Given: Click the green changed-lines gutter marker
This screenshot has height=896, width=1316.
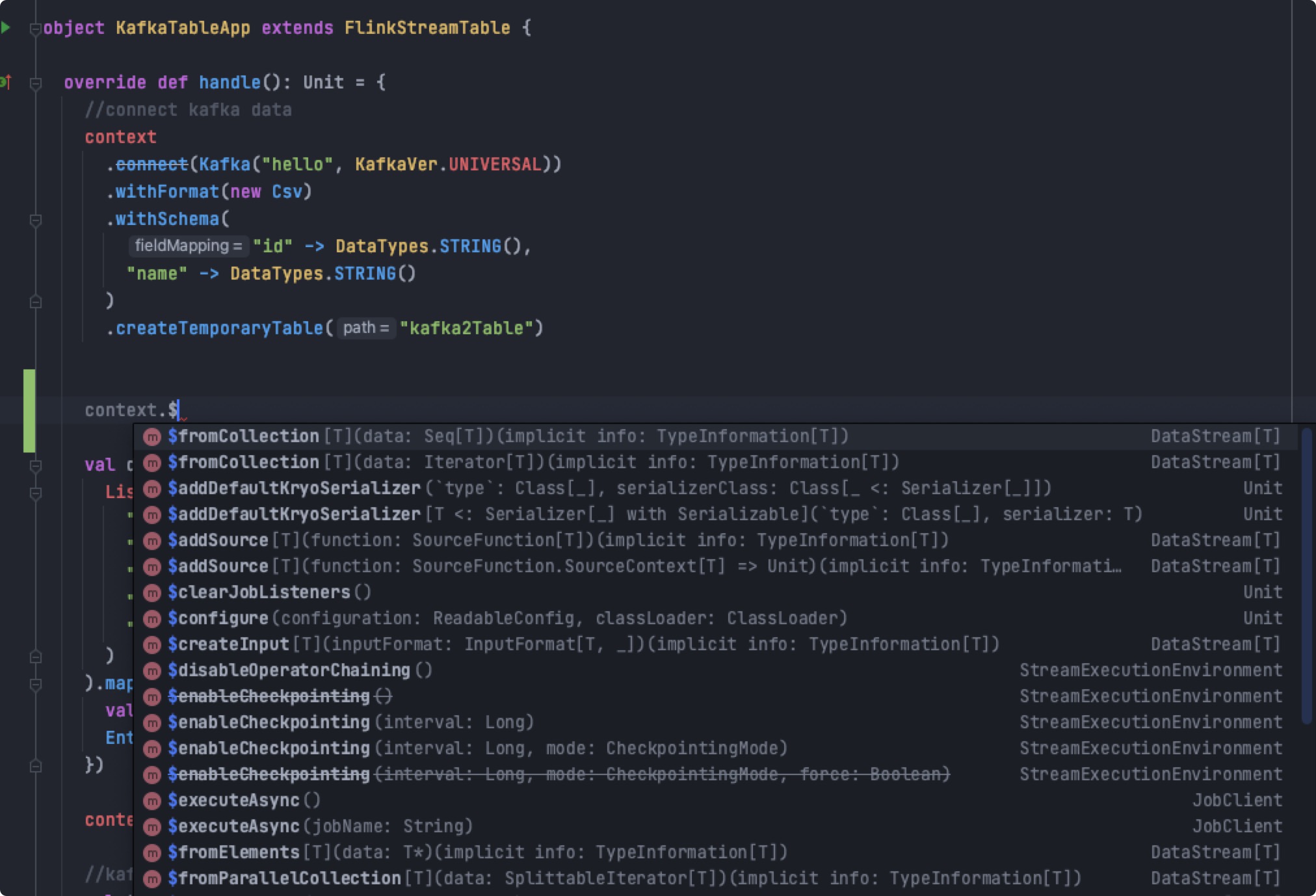Looking at the screenshot, I should [x=29, y=410].
